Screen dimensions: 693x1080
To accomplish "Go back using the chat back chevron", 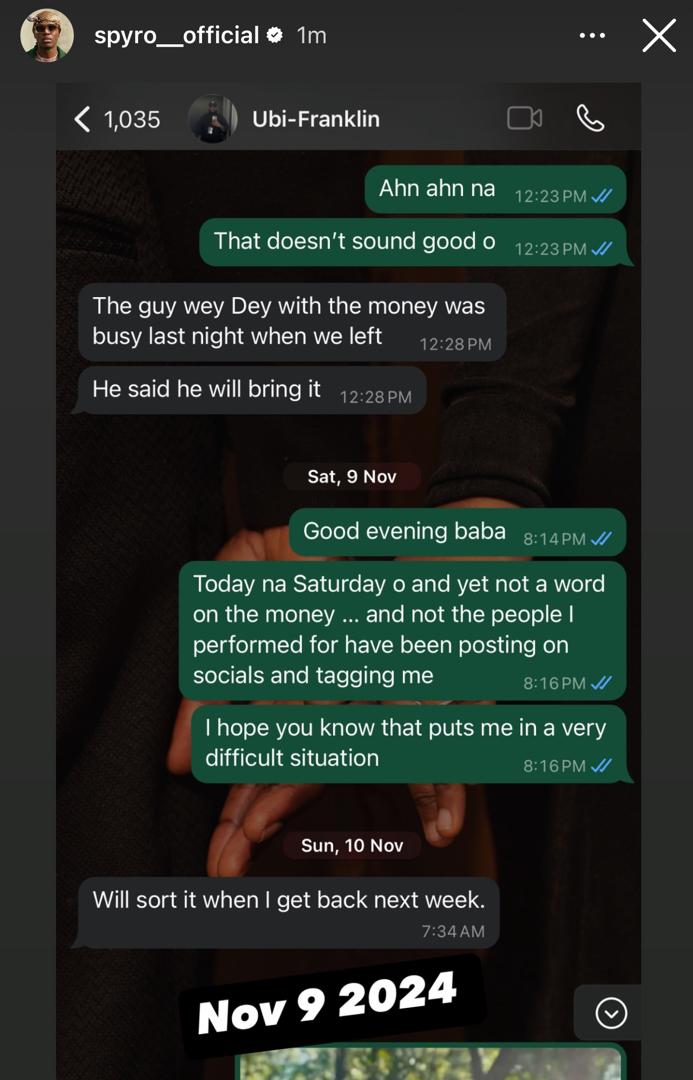I will point(82,119).
